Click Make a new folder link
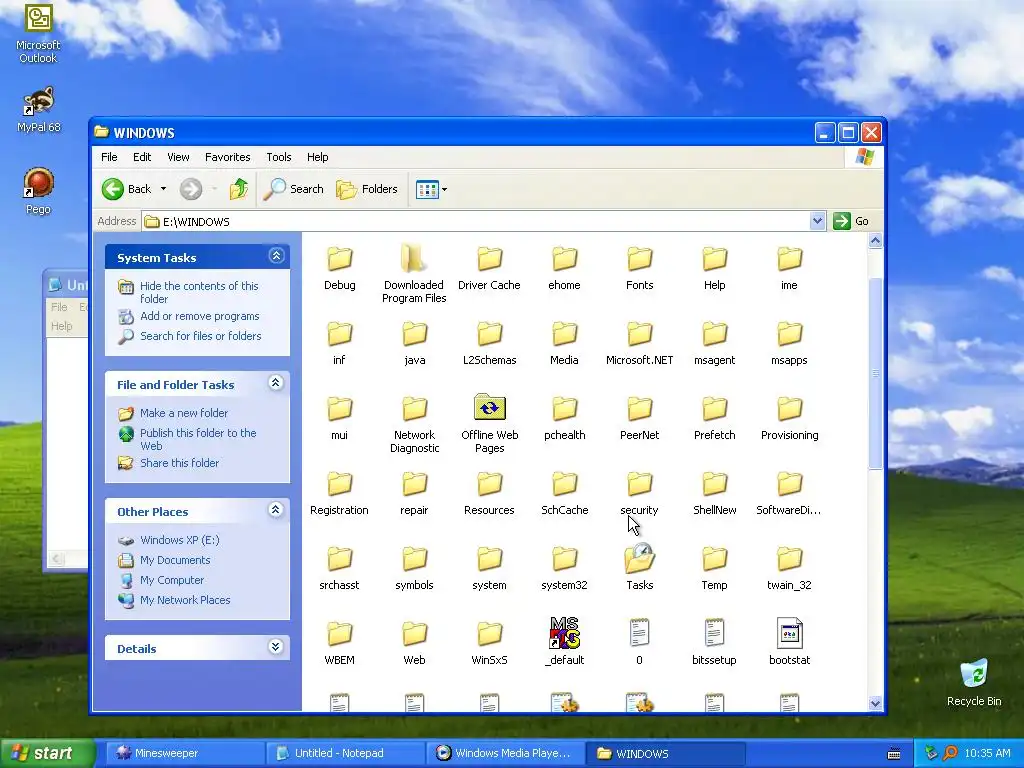 (184, 413)
